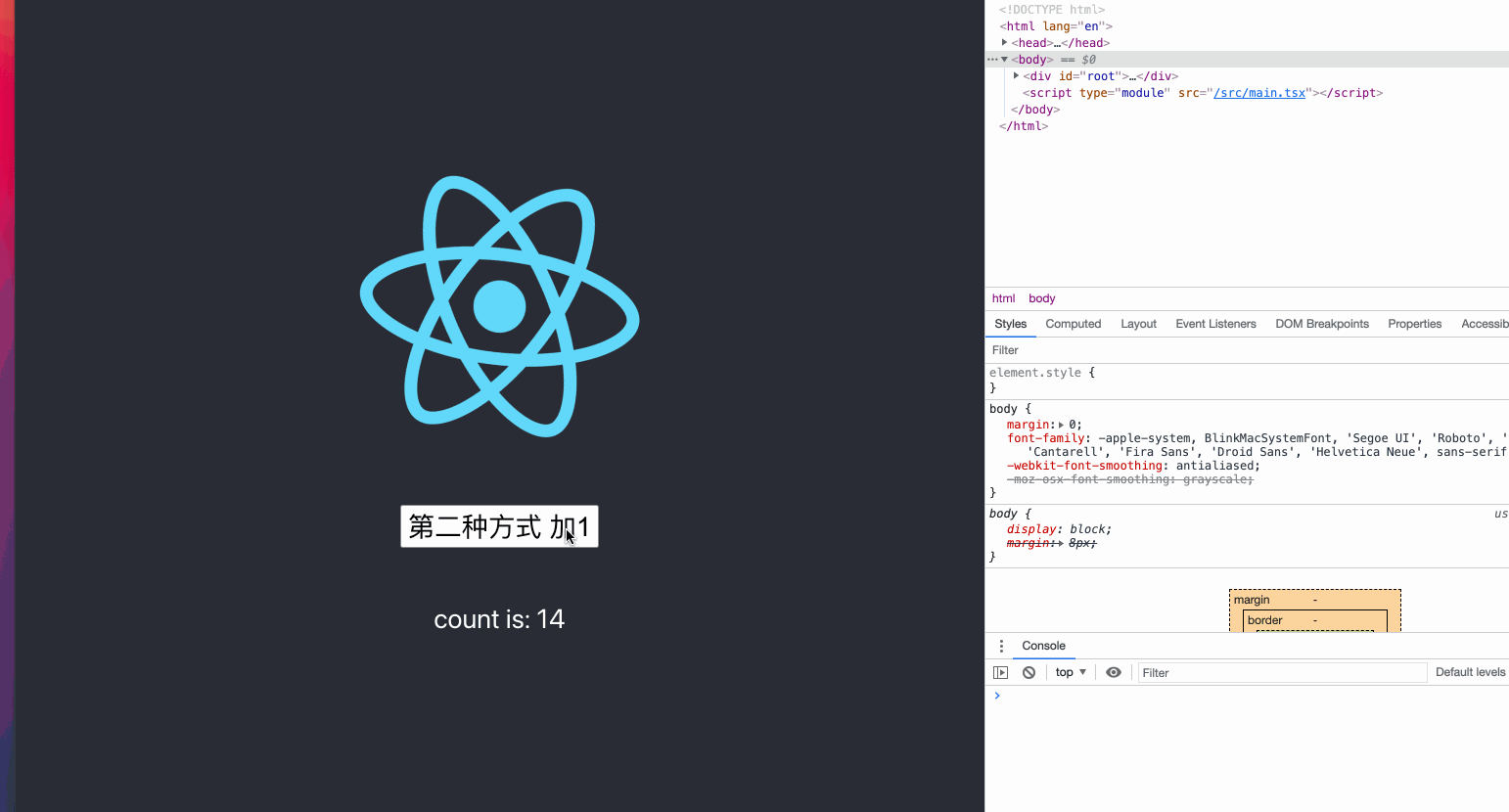Image resolution: width=1509 pixels, height=812 pixels.
Task: Select the count is: 14 text
Action: point(499,619)
